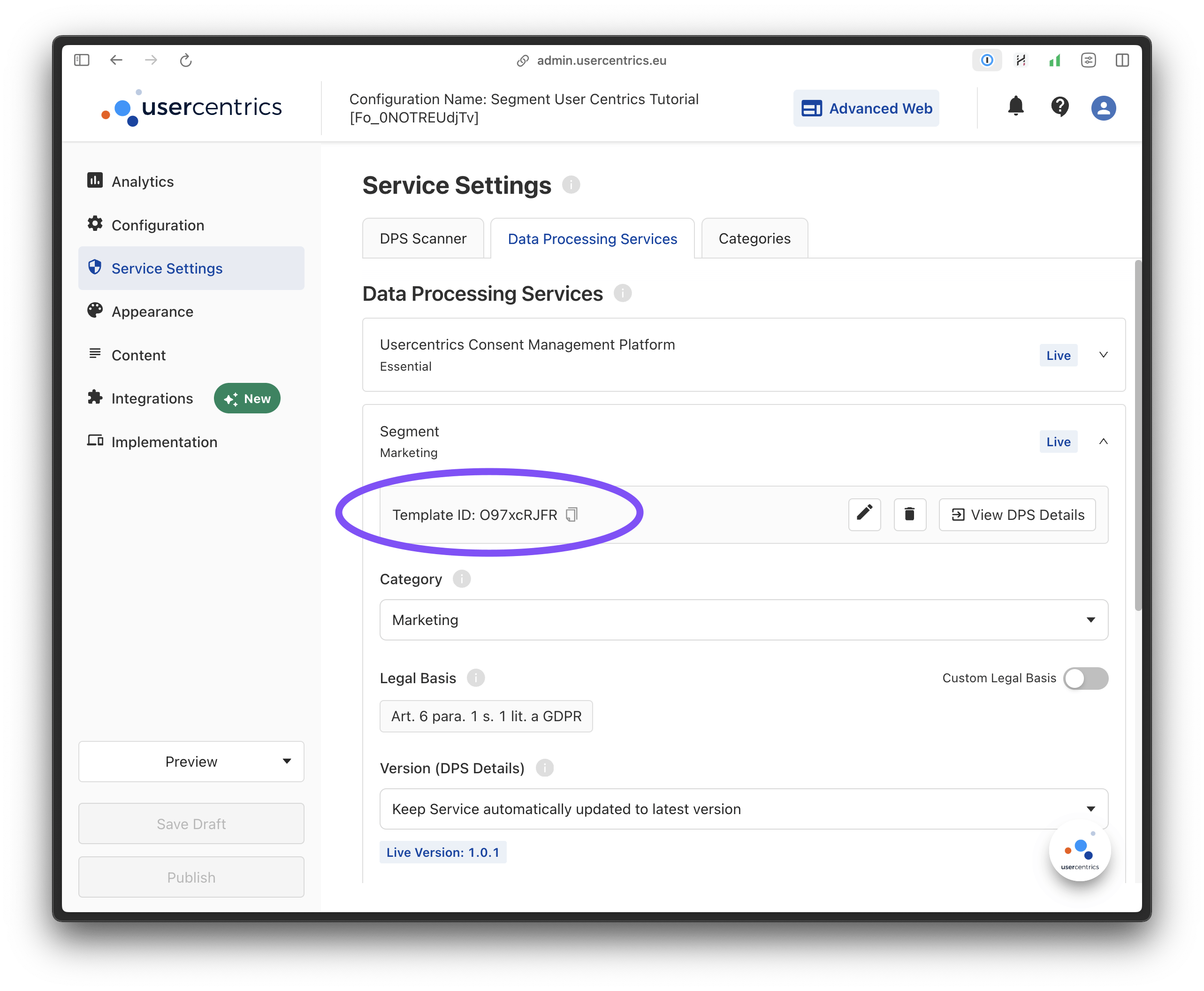Click the pencil edit icon for Segment

(x=864, y=514)
